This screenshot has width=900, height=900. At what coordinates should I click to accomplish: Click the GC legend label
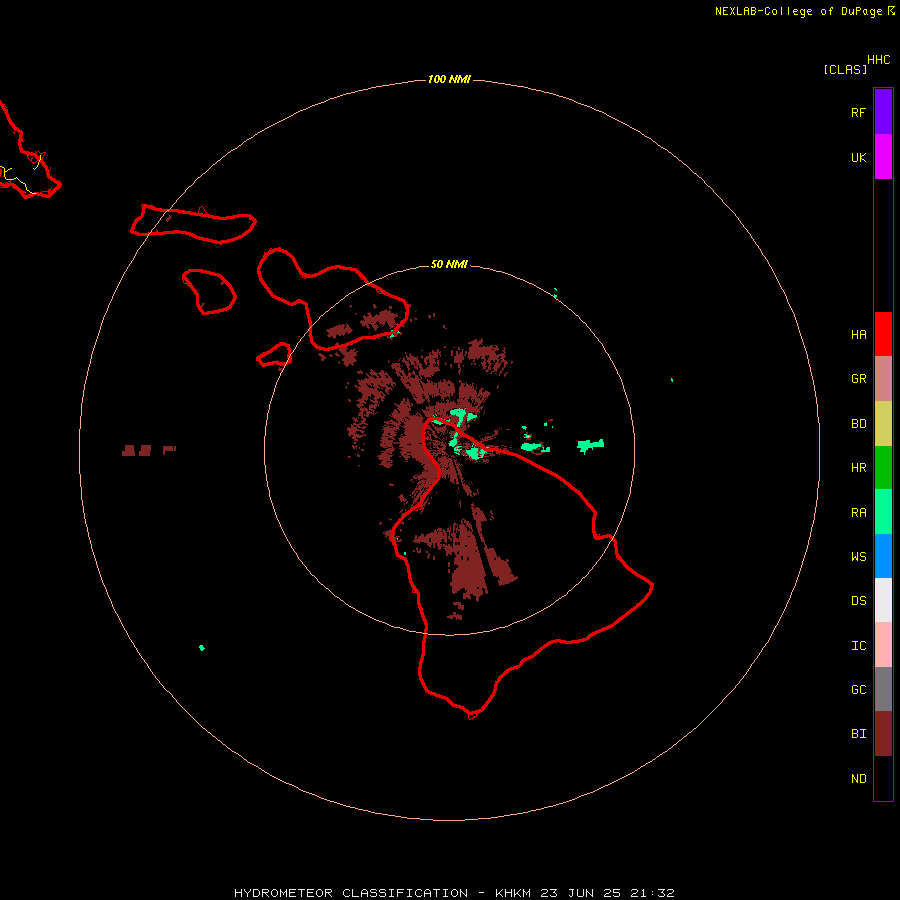tap(858, 689)
